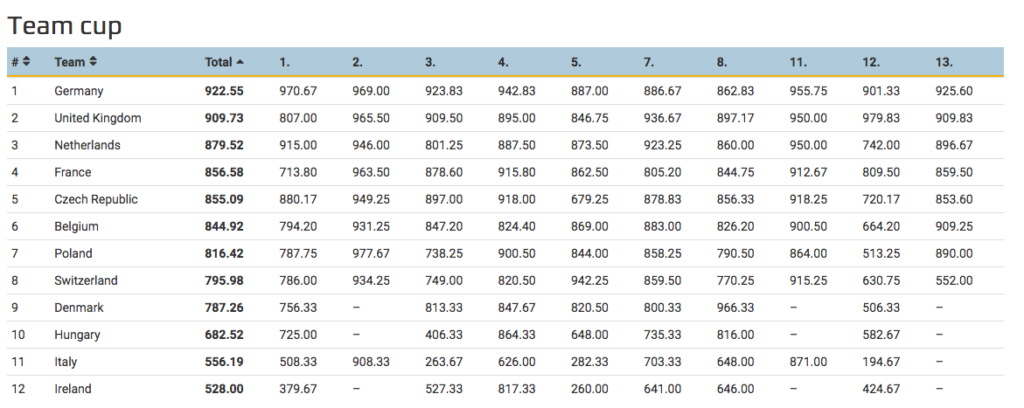Select Italy's total score 556.19

pyautogui.click(x=224, y=362)
